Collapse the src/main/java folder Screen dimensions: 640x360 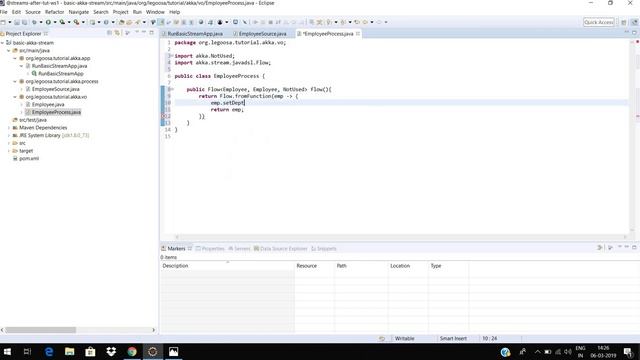pyautogui.click(x=9, y=51)
